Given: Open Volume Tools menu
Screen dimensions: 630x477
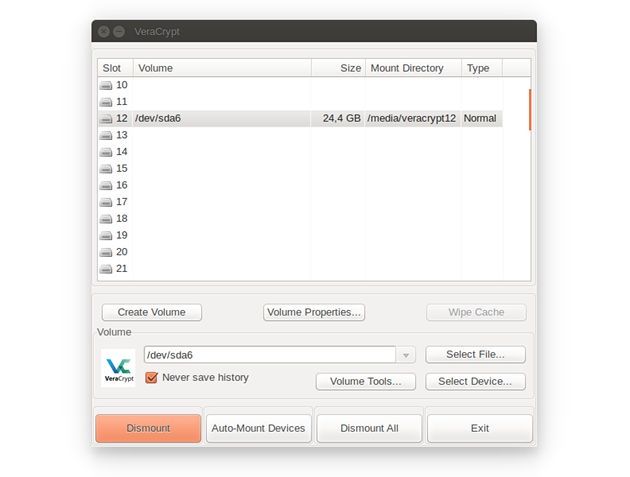Looking at the screenshot, I should point(366,381).
